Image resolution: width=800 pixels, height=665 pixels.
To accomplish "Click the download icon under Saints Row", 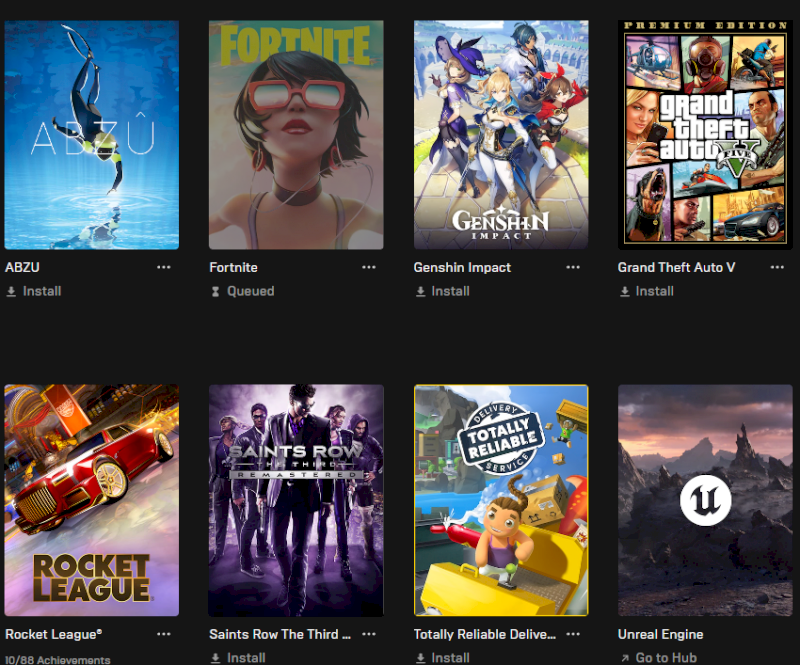I will 216,658.
